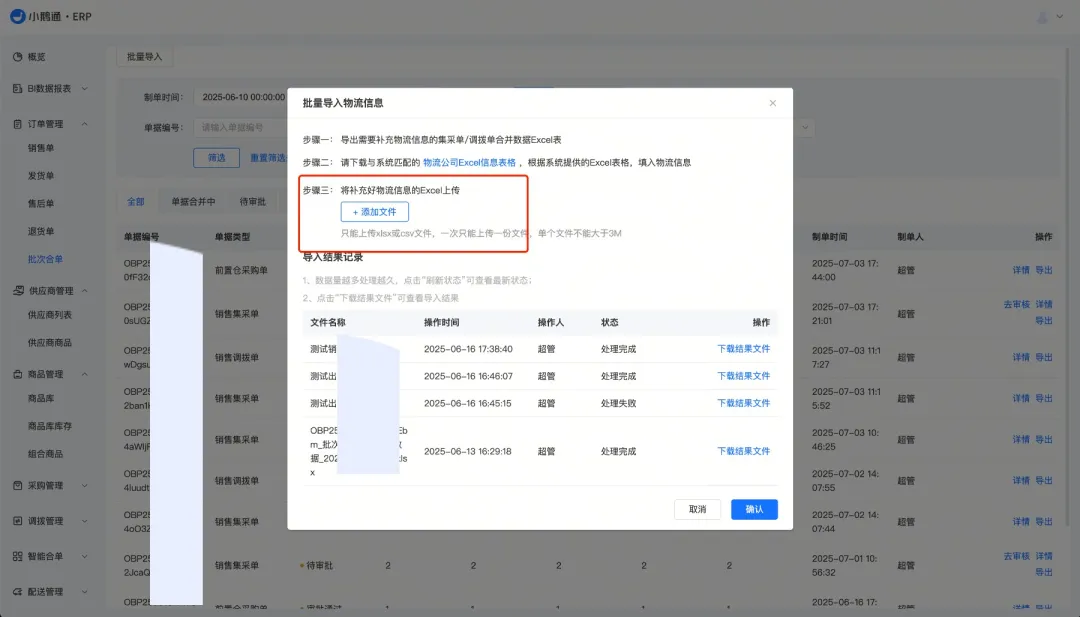
Task: Click 重置筛选 link
Action: [267, 158]
